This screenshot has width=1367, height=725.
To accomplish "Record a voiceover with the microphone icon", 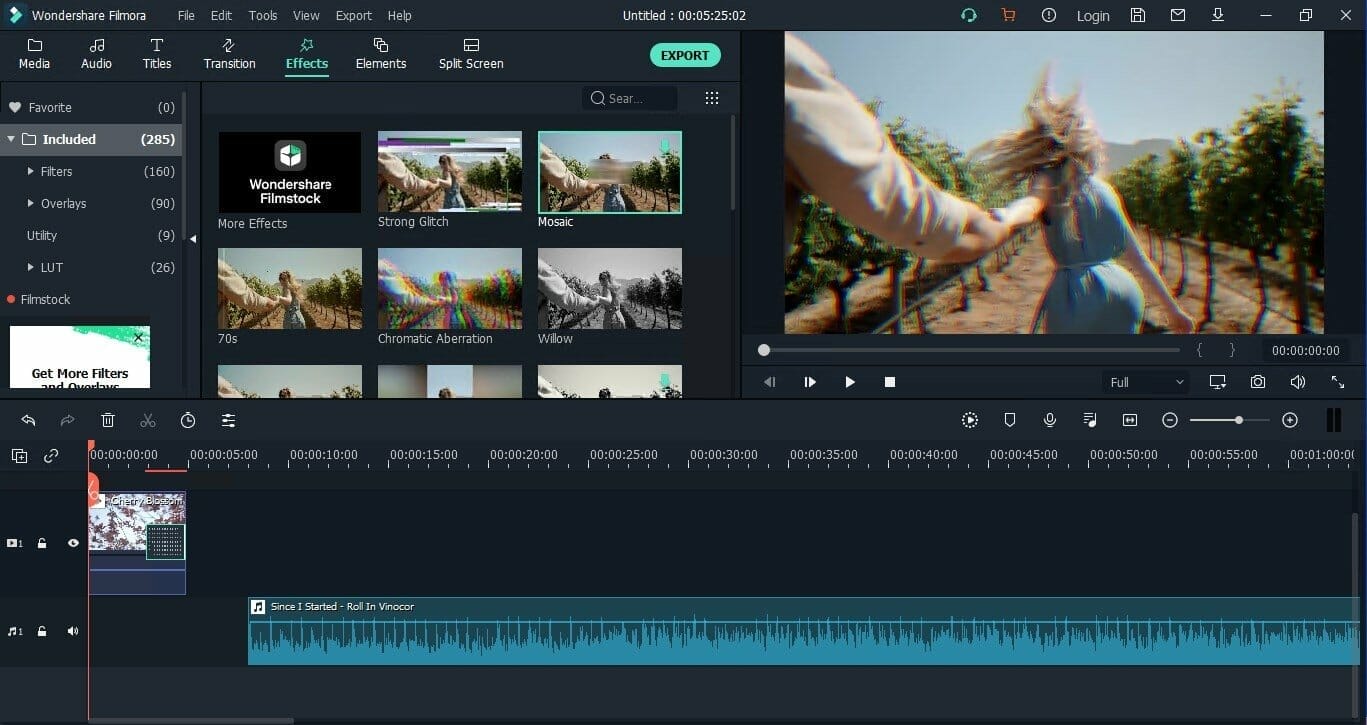I will coord(1049,420).
